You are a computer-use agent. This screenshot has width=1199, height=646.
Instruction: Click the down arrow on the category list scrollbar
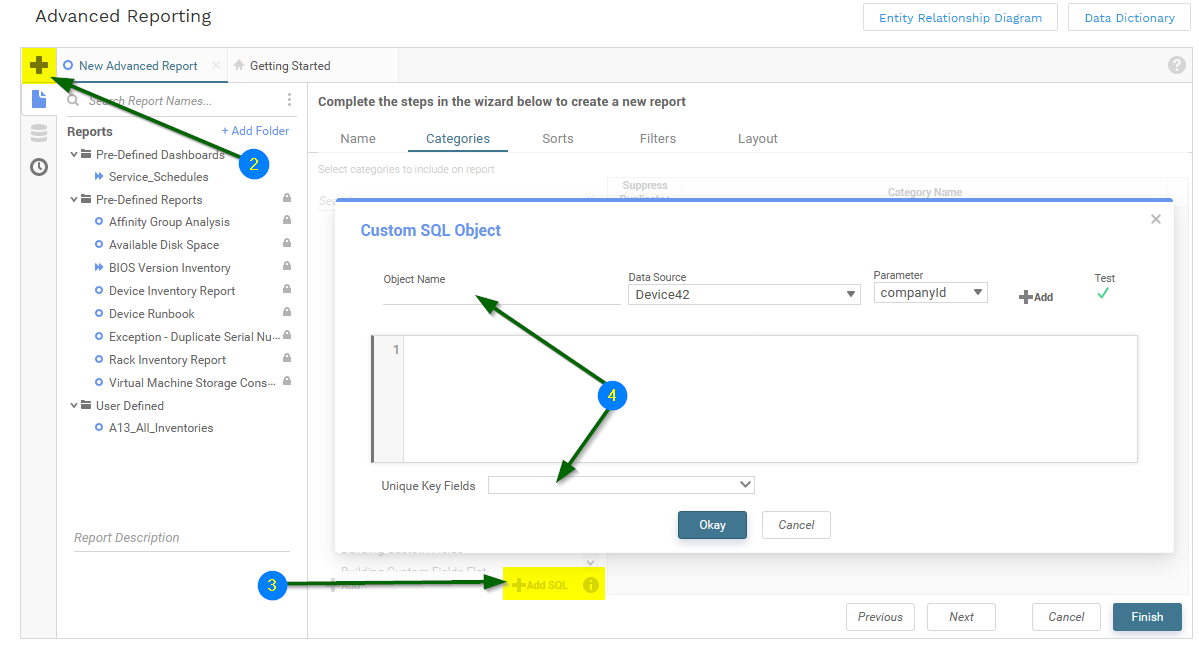(x=590, y=562)
